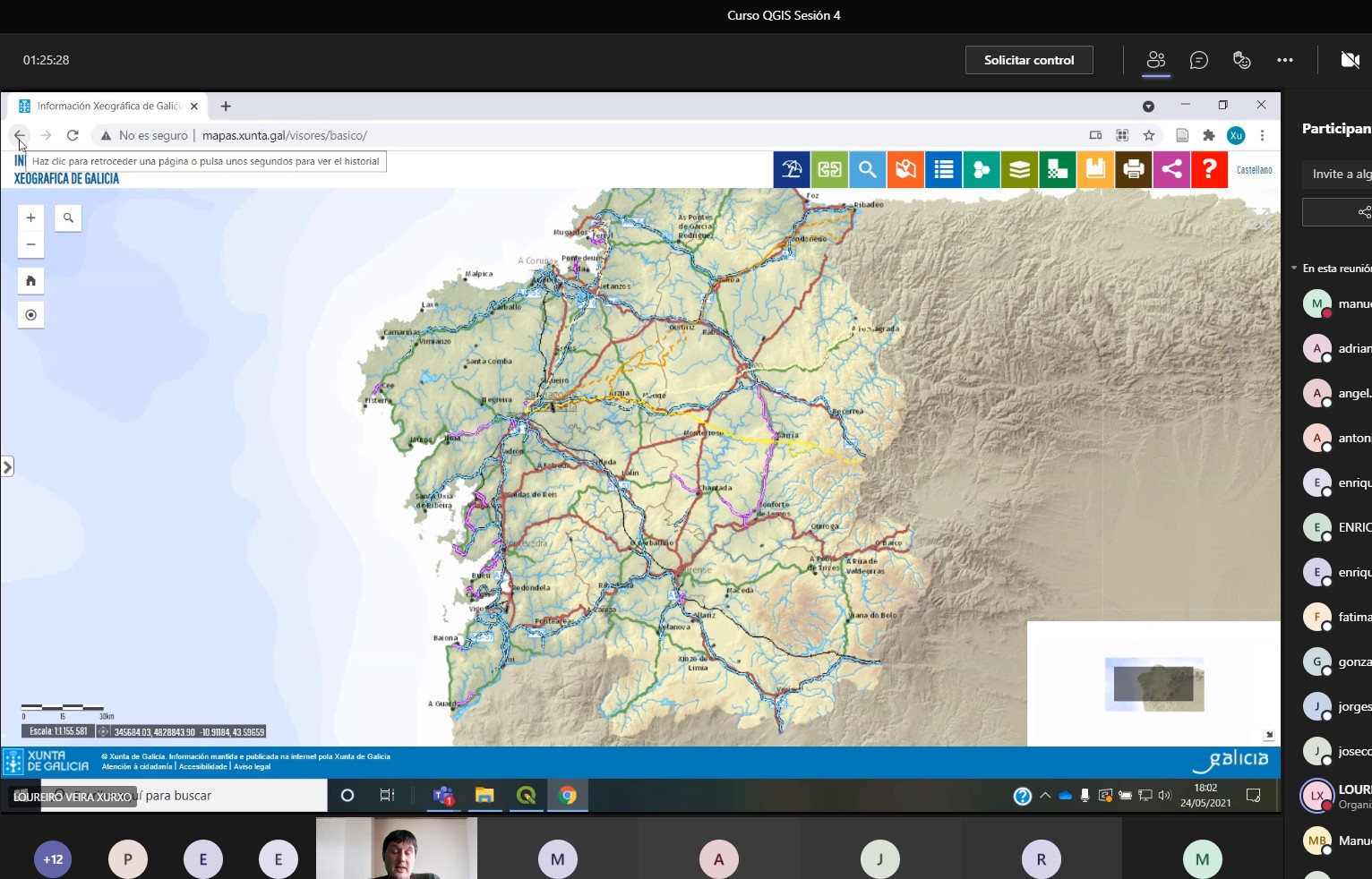The image size is (1372, 879).
Task: Click the brown print map icon
Action: 1133,169
